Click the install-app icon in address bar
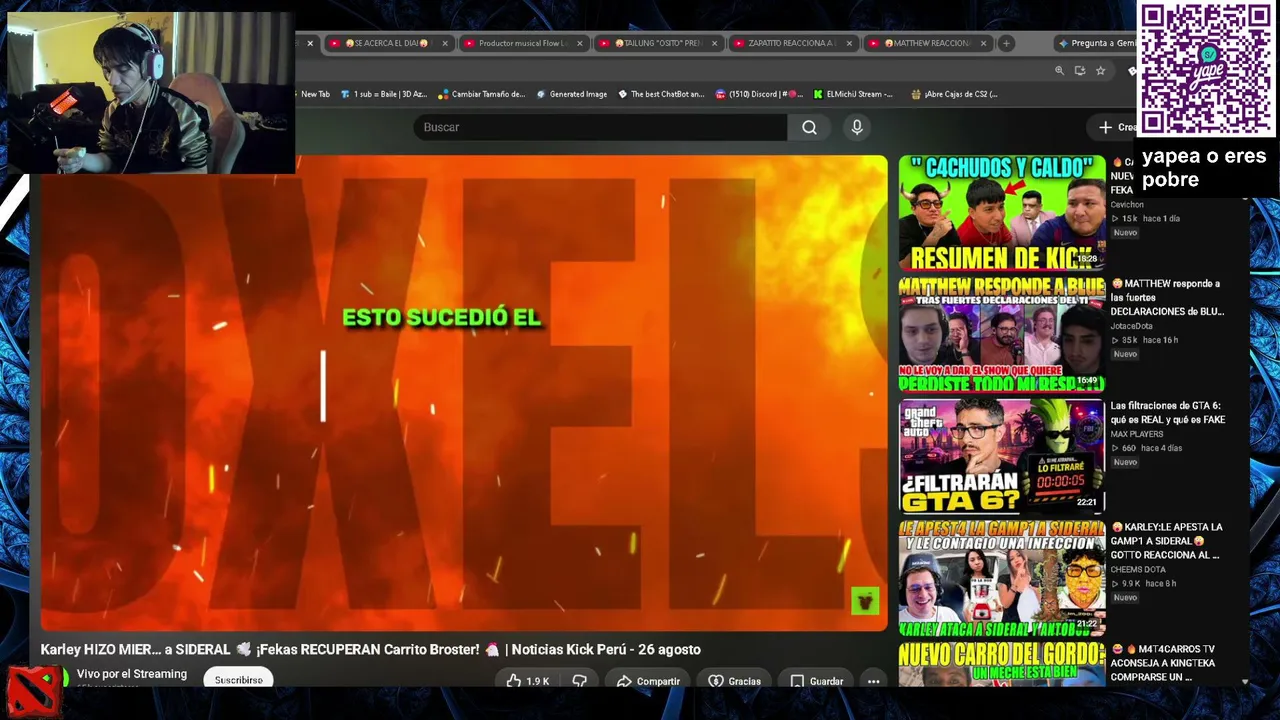 click(1080, 71)
